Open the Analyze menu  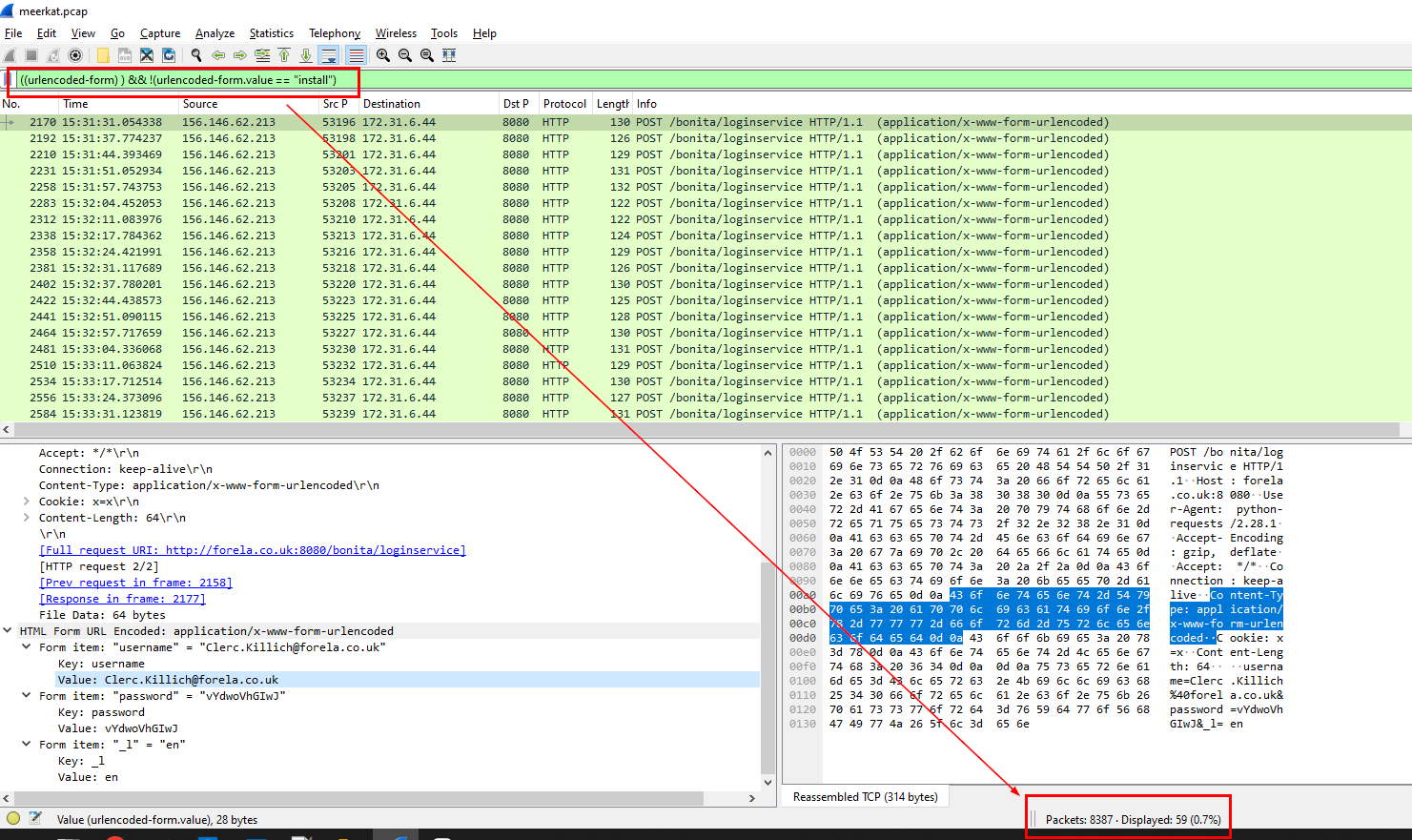click(215, 33)
